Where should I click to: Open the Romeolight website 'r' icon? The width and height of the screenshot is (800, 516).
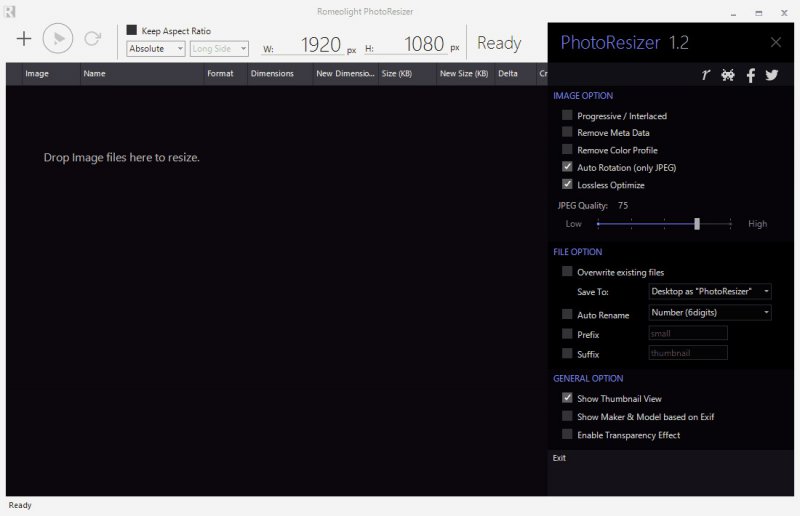[x=706, y=75]
